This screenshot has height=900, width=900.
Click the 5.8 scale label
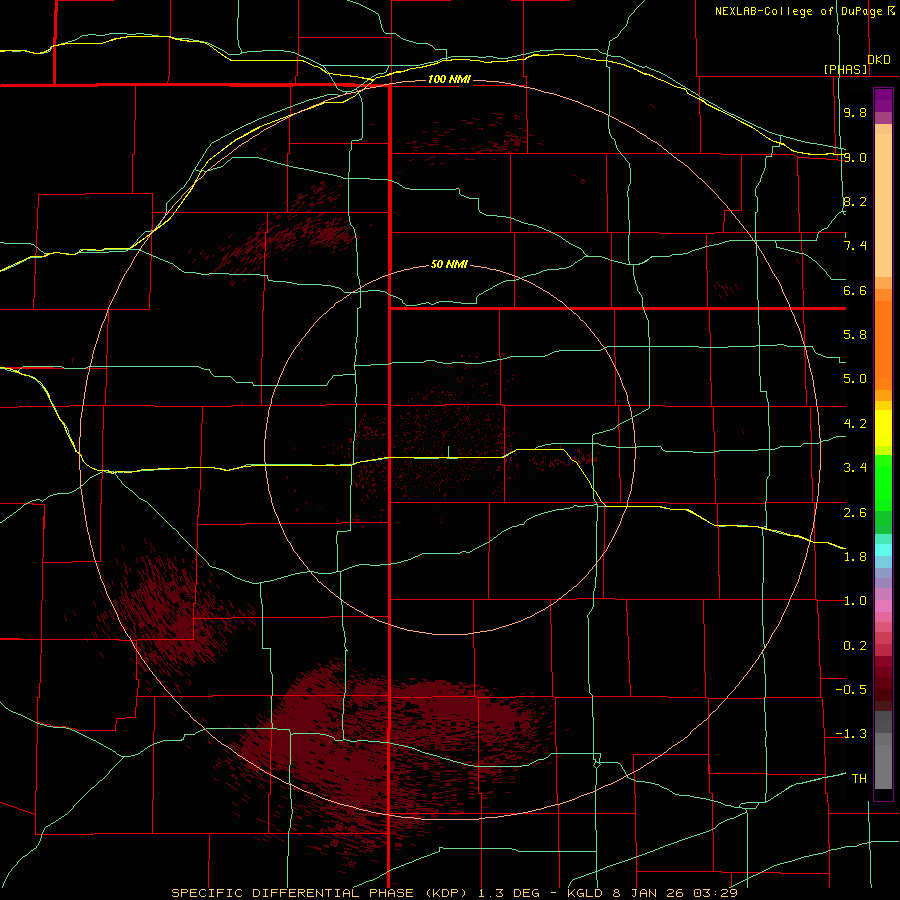point(855,335)
